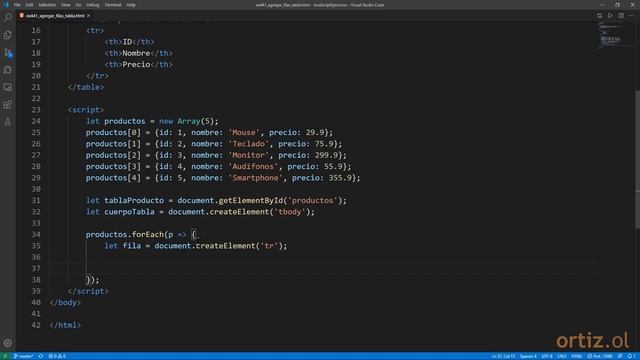Open the Explorer files view
The image size is (640, 360).
(8, 35)
